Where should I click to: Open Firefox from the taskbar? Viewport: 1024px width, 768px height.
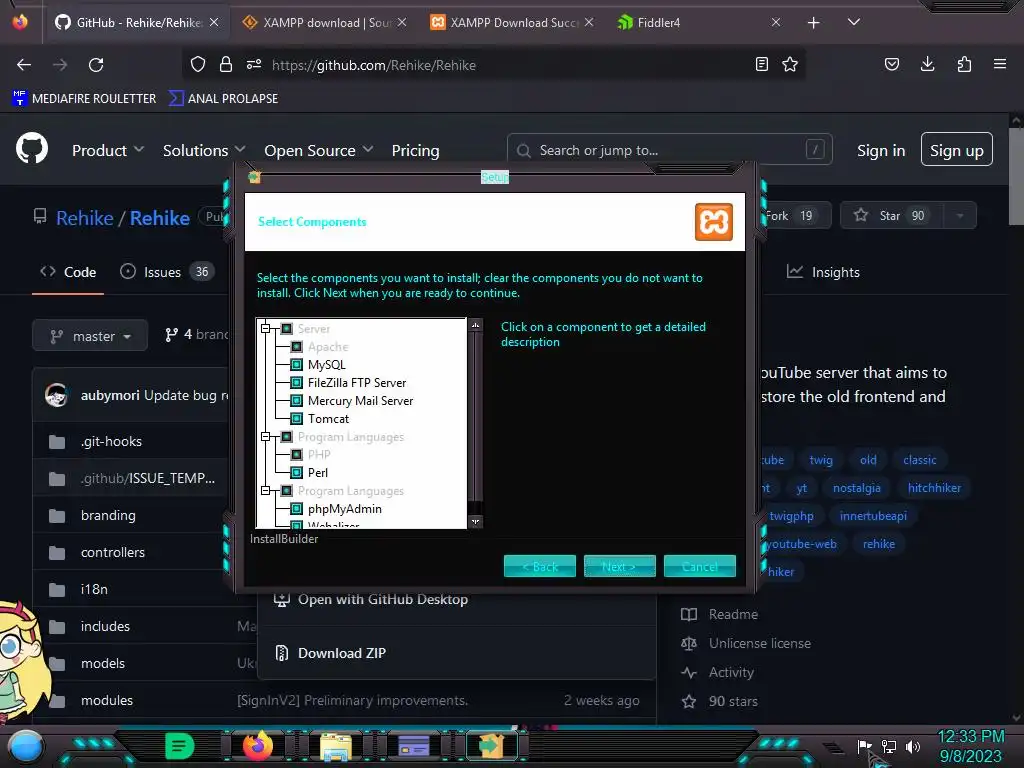pyautogui.click(x=257, y=745)
